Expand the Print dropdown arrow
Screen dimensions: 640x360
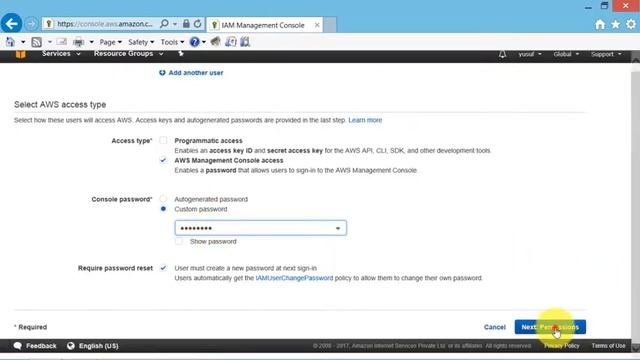[91, 42]
